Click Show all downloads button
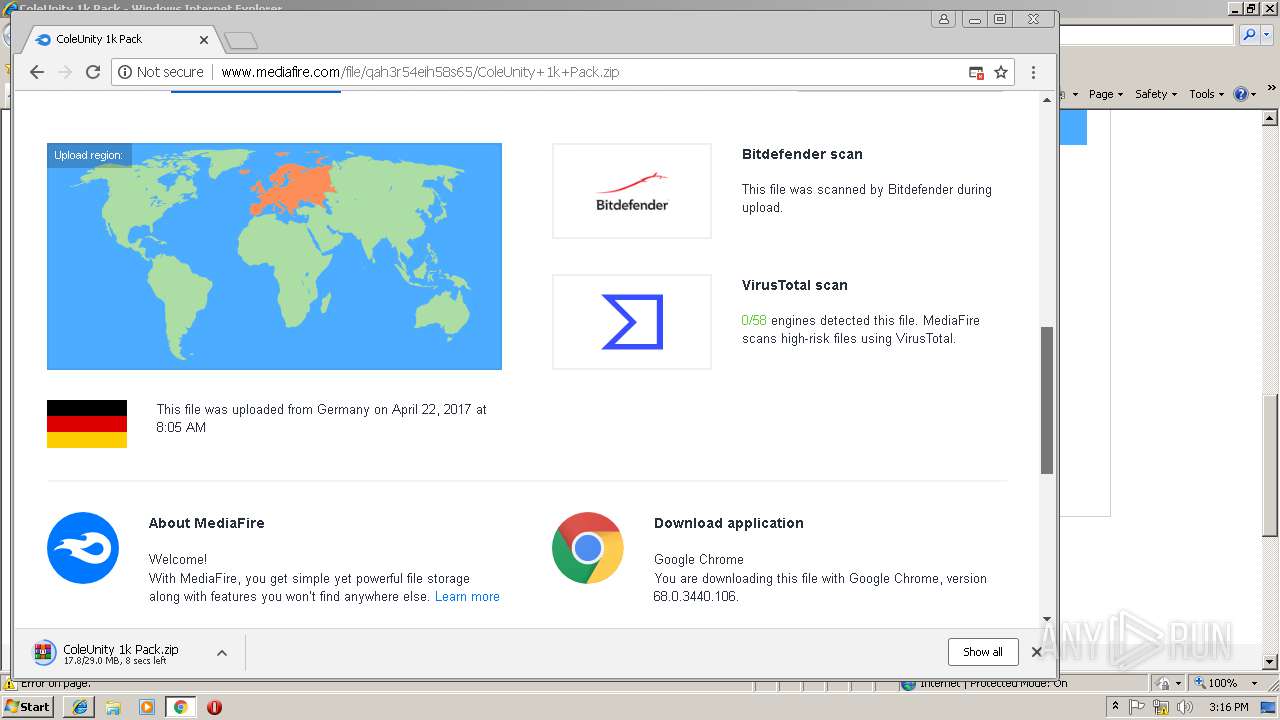This screenshot has width=1280, height=720. [x=983, y=652]
